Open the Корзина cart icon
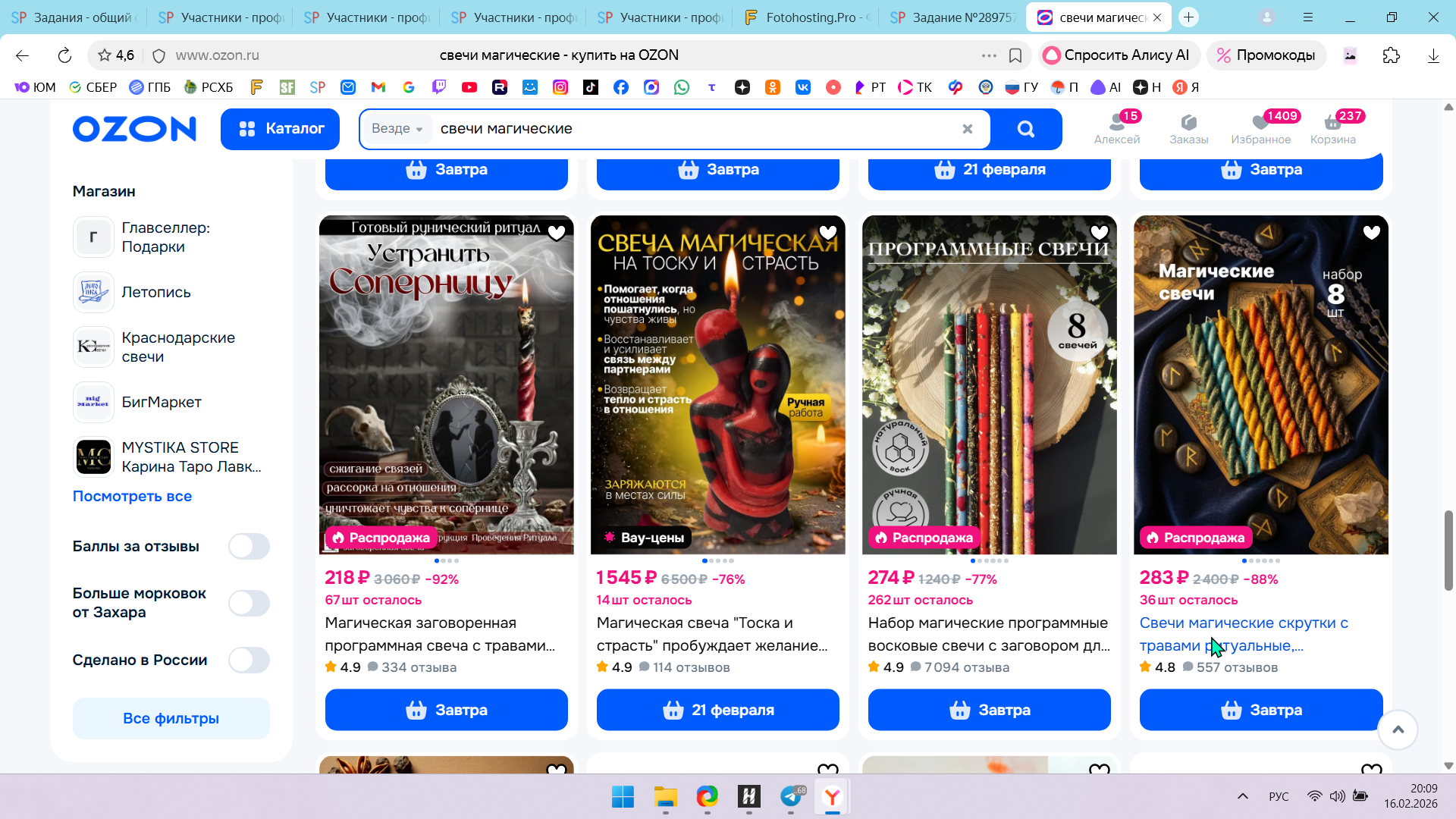 pyautogui.click(x=1332, y=123)
